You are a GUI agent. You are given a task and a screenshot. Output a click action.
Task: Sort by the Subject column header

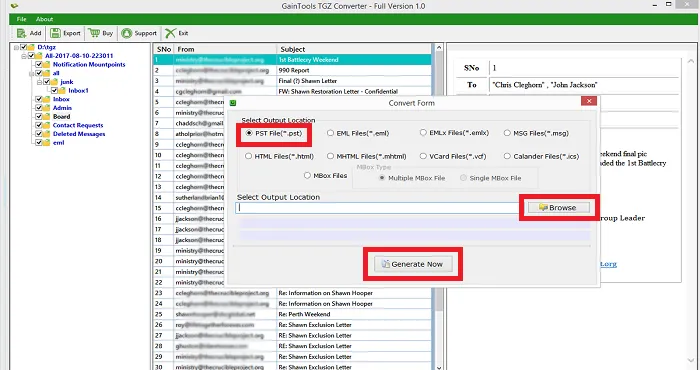click(354, 49)
